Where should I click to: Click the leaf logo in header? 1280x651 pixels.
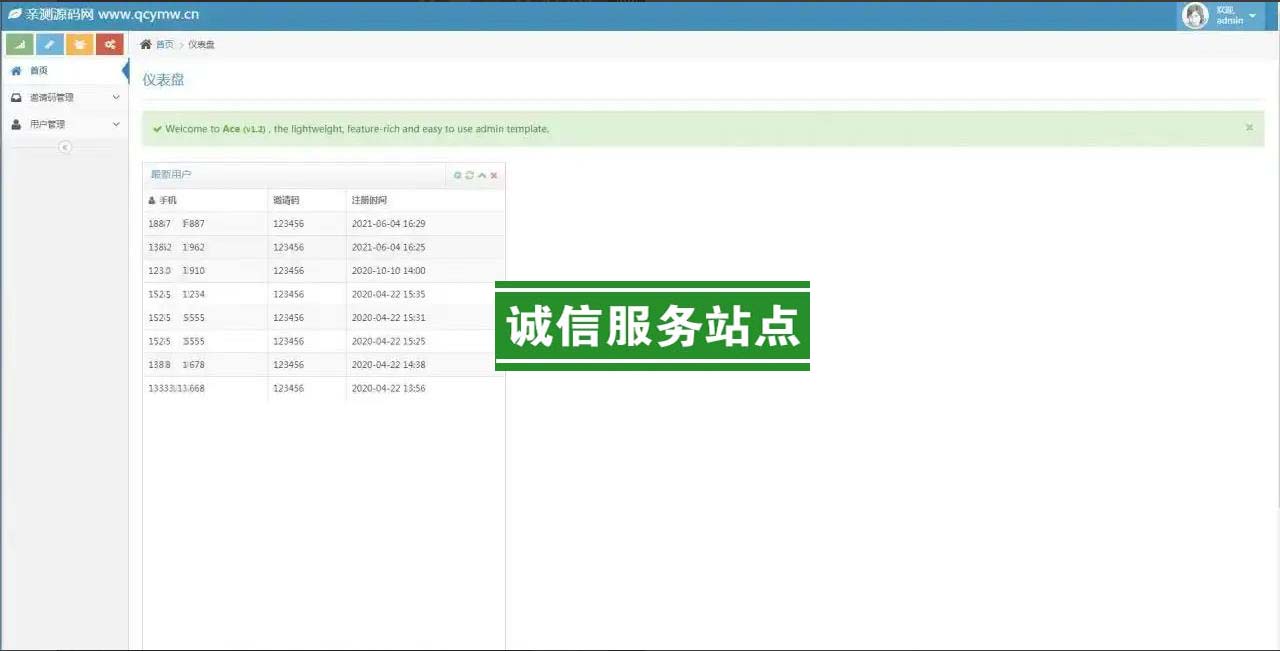pos(15,14)
